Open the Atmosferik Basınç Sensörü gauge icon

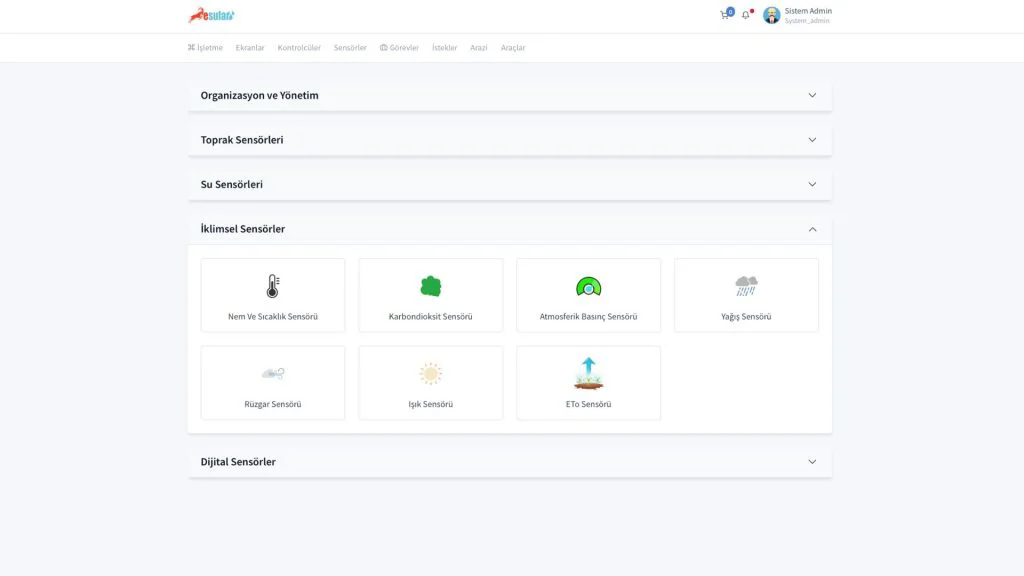coord(588,288)
